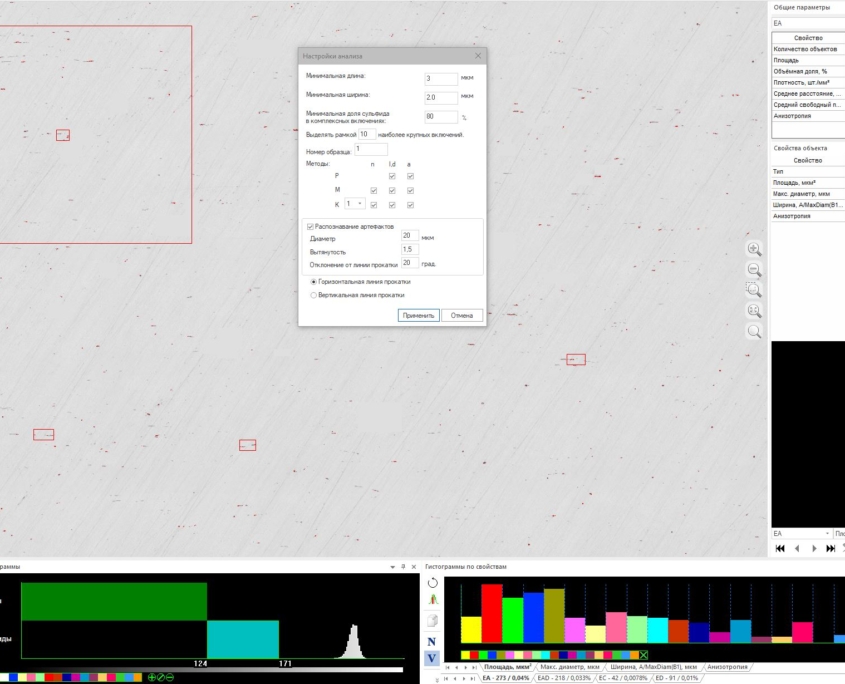Screen dimensions: 845x684
Task: Click the Отмена button
Action: [462, 315]
